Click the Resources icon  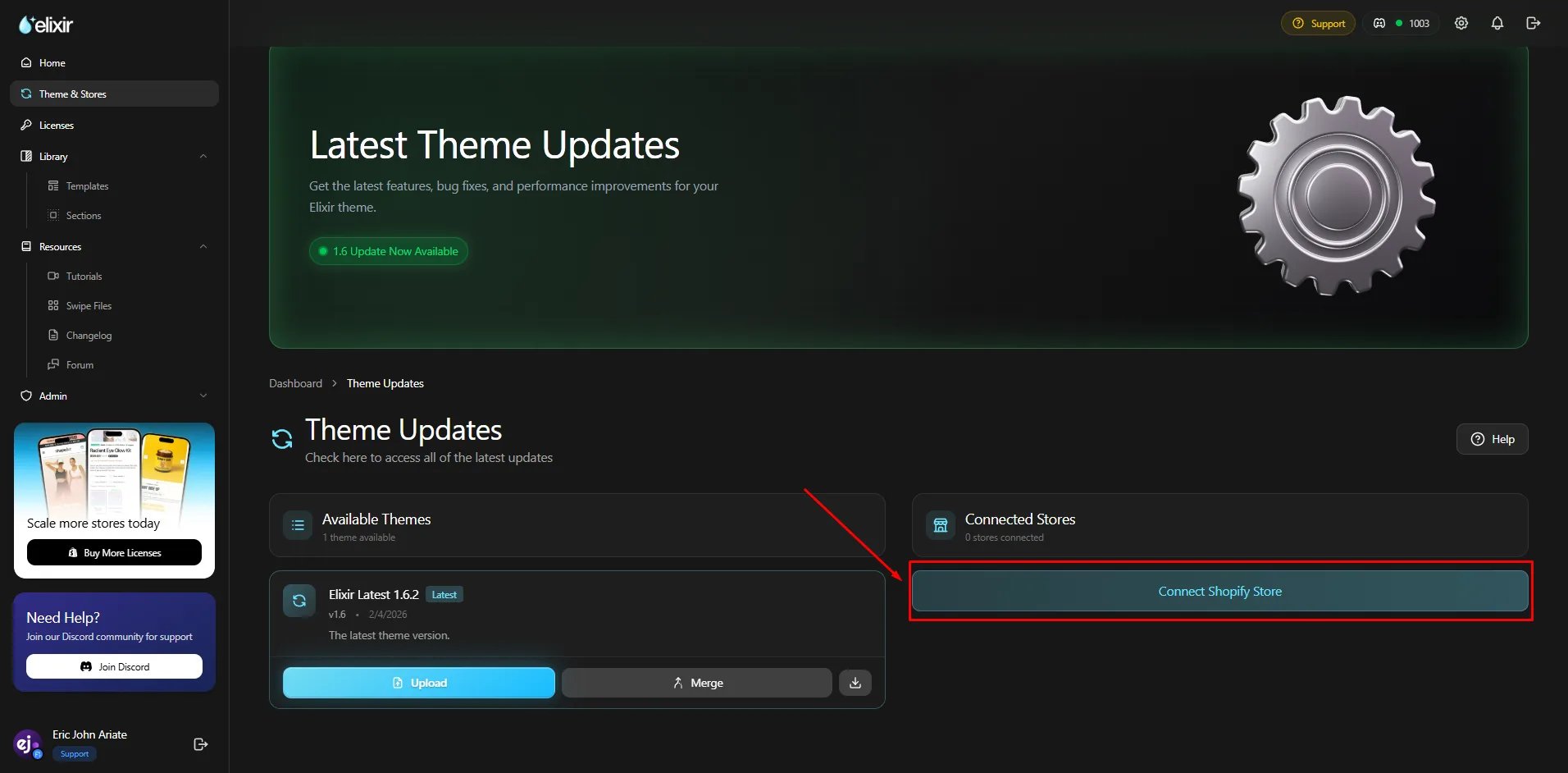point(26,246)
